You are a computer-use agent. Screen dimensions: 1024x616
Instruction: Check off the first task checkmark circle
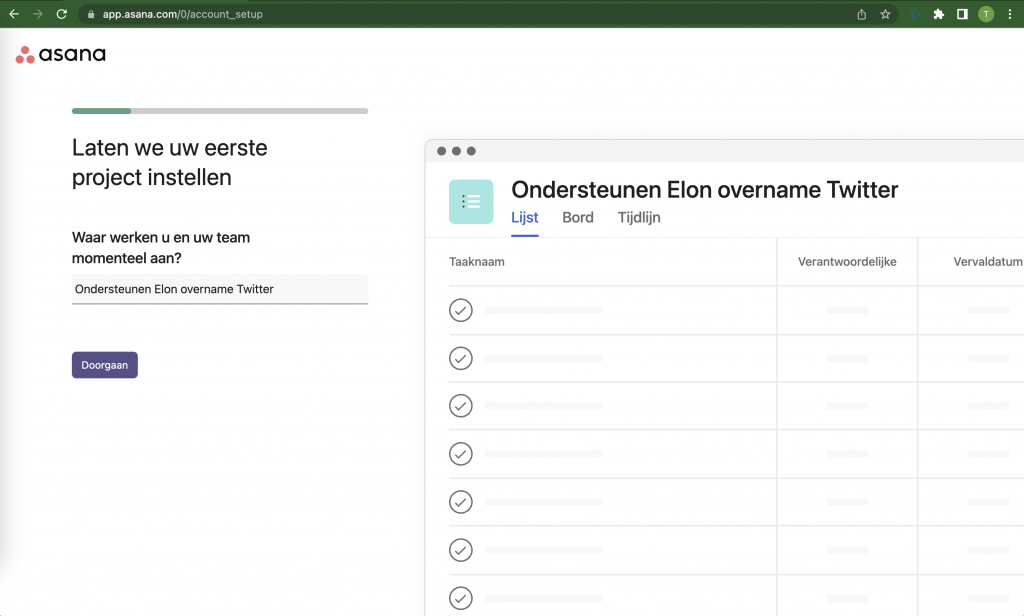point(461,310)
